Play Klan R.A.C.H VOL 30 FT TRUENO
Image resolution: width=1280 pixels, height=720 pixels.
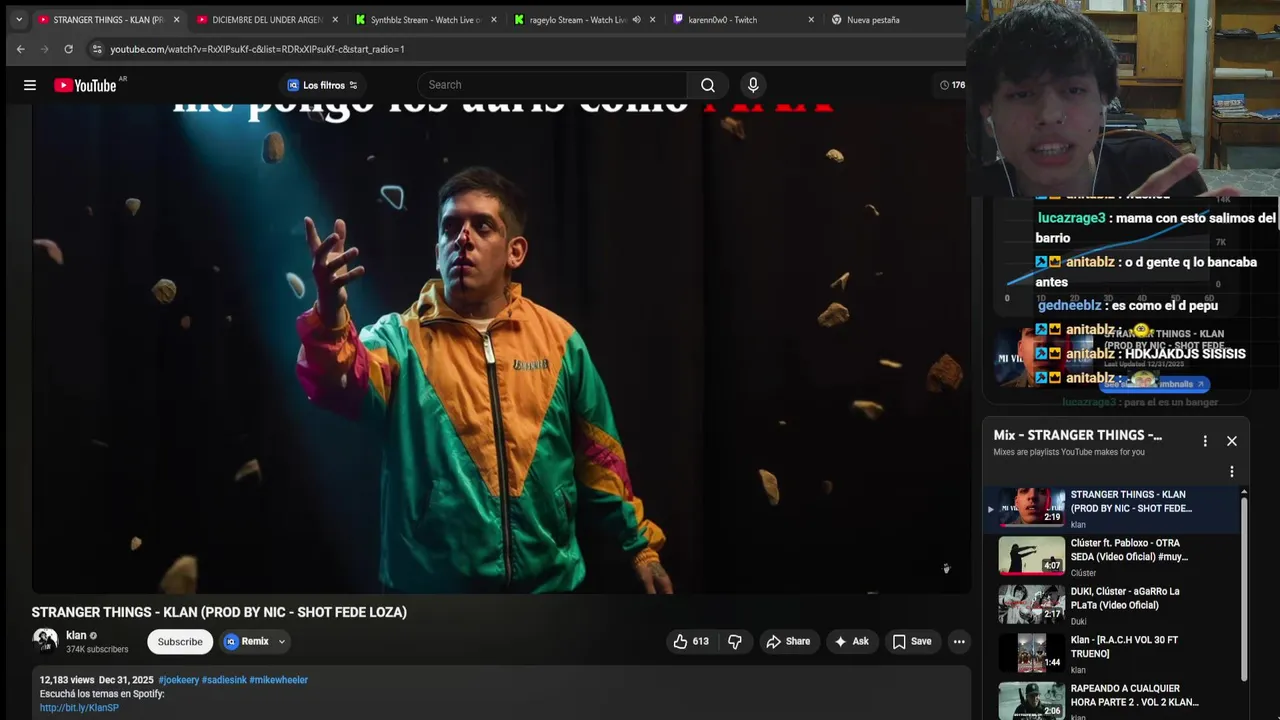click(1110, 653)
